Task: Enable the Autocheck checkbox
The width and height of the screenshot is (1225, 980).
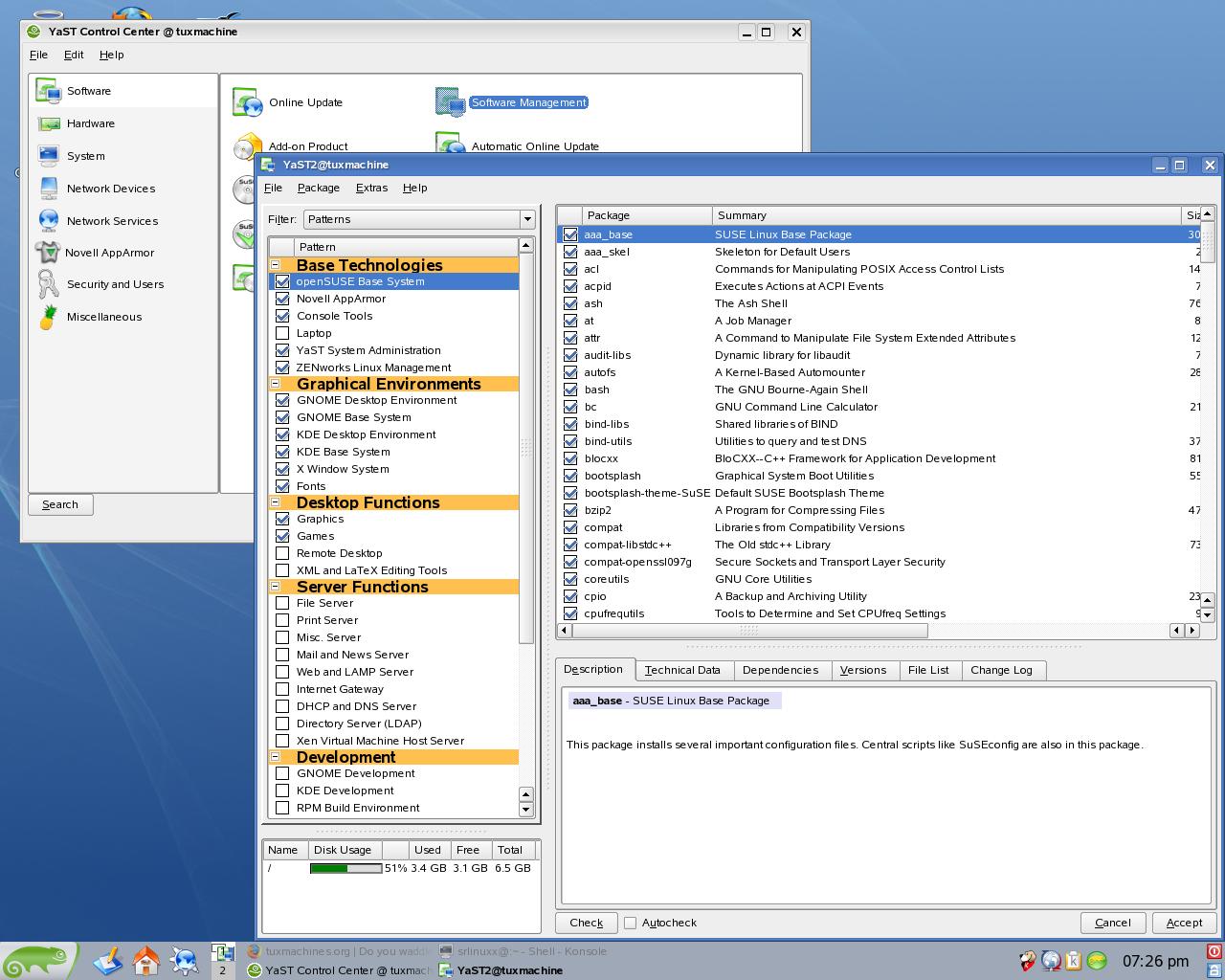Action: (x=630, y=923)
